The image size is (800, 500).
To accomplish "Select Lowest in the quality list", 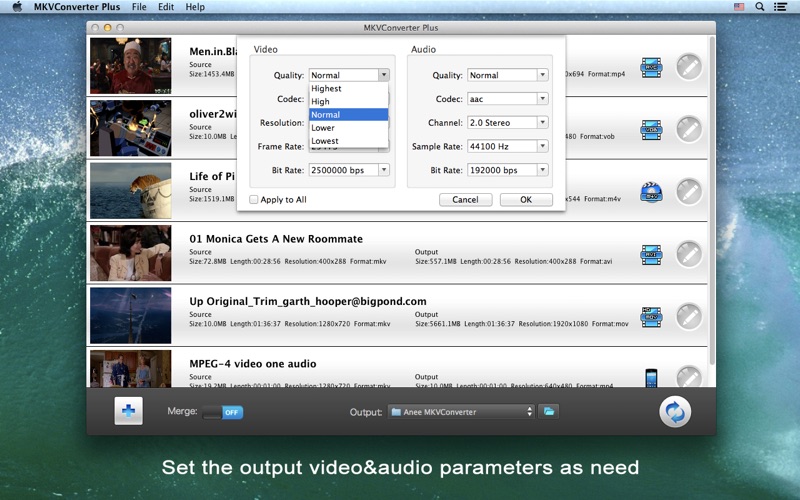I will point(348,141).
